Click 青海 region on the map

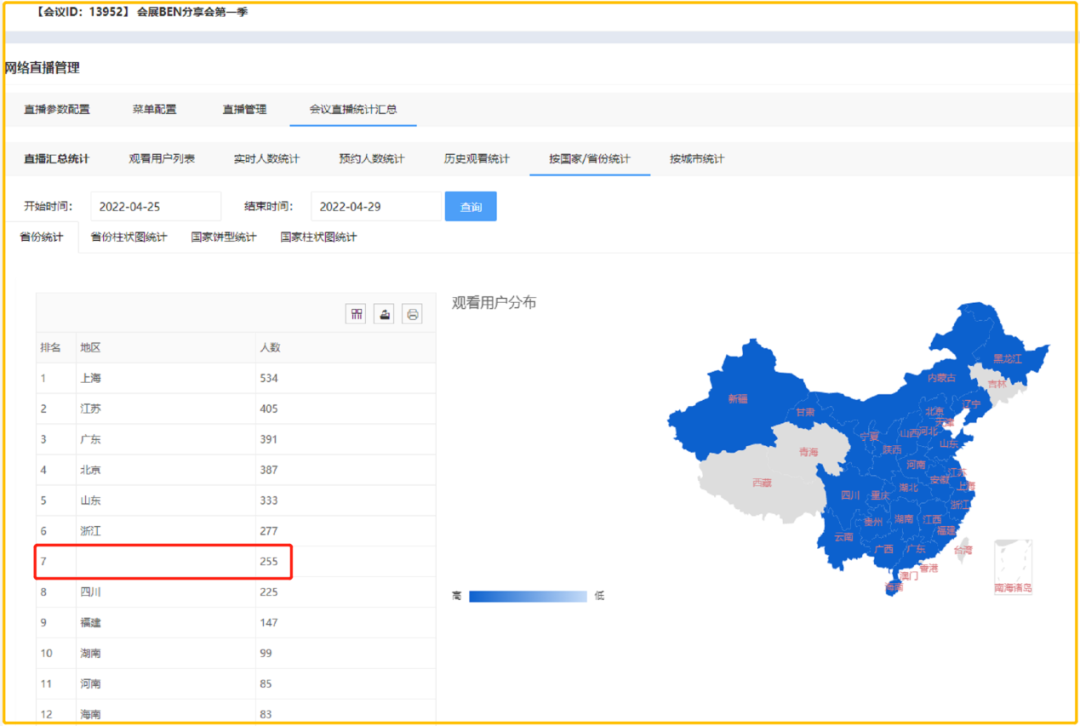(809, 452)
